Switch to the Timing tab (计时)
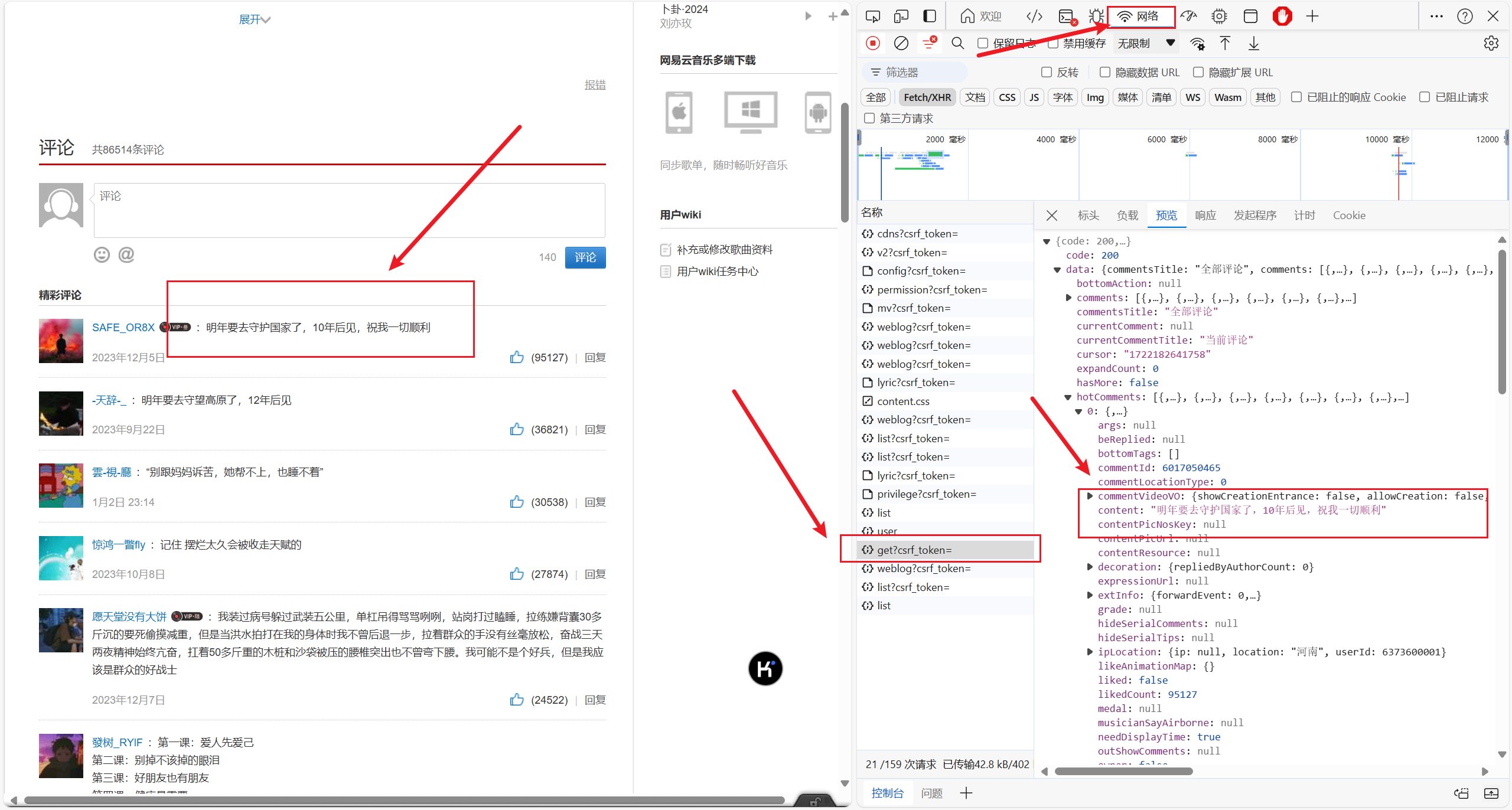Viewport: 1512px width, 810px height. 1304,215
